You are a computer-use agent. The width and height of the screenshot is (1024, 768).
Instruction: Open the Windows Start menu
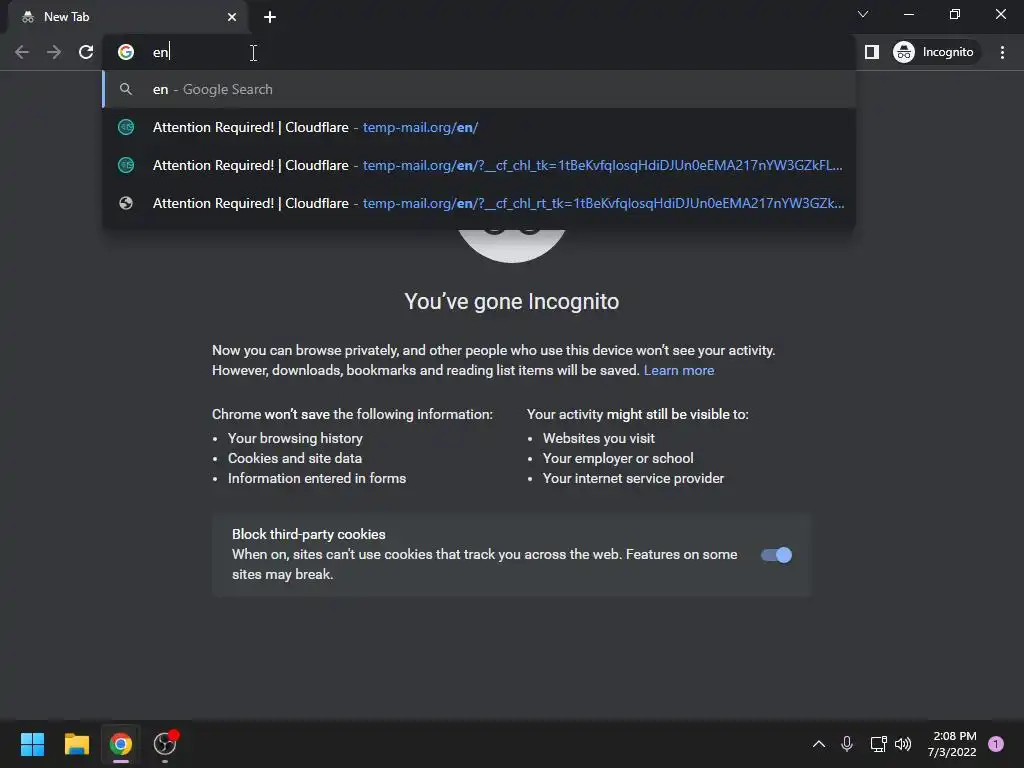(x=32, y=744)
